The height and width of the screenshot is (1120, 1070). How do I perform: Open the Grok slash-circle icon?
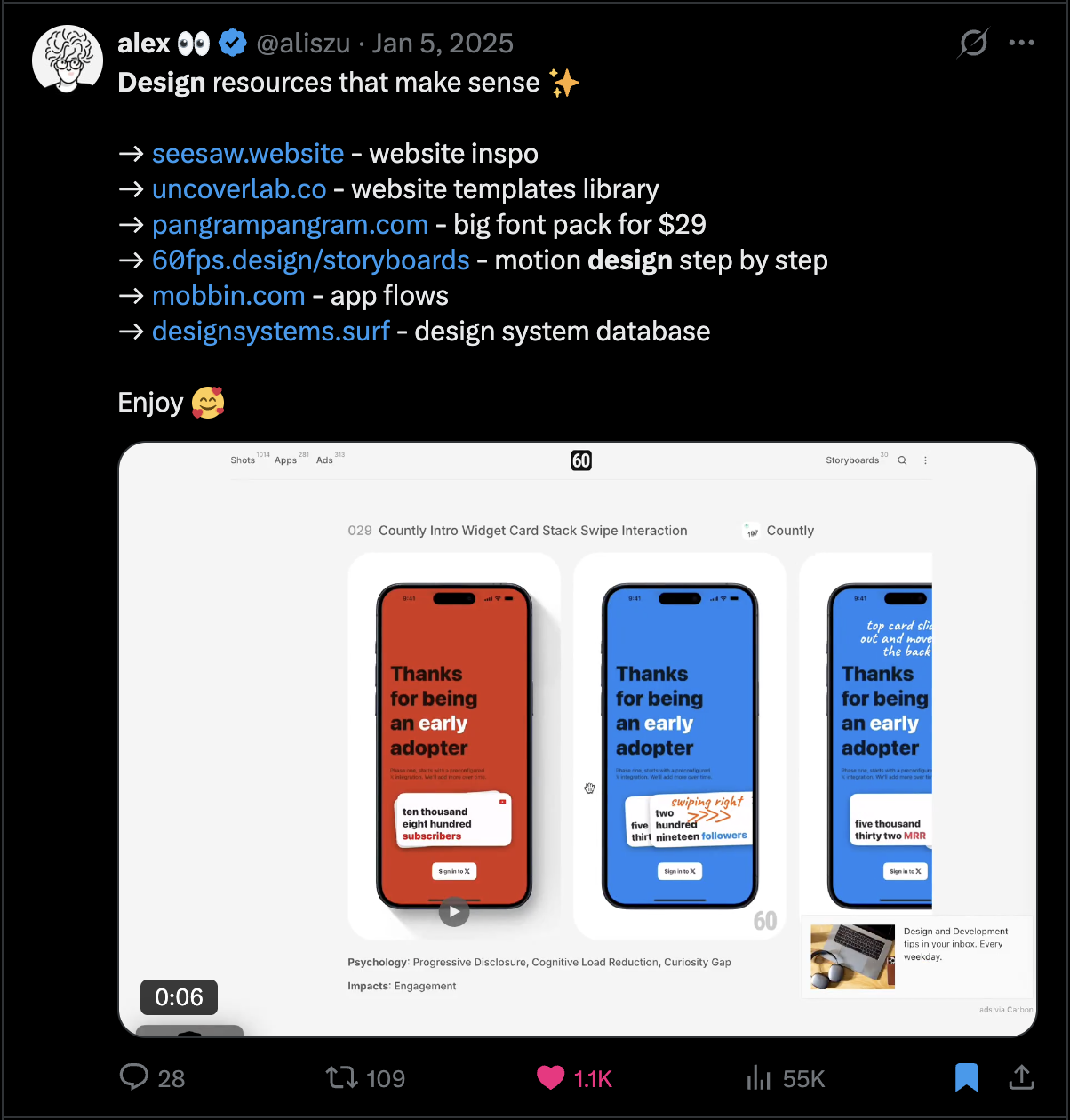[x=973, y=43]
